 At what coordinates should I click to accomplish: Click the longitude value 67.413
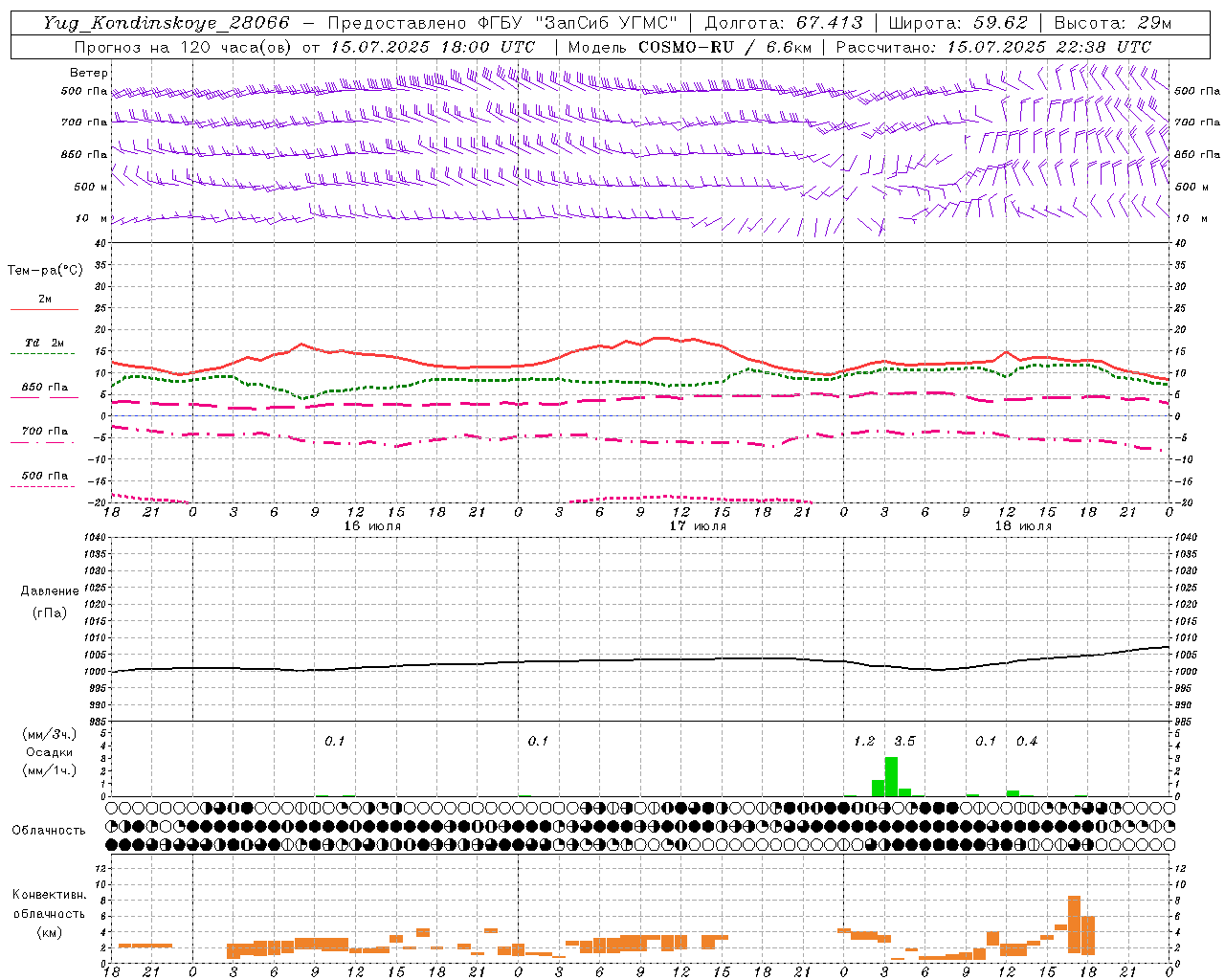click(829, 23)
